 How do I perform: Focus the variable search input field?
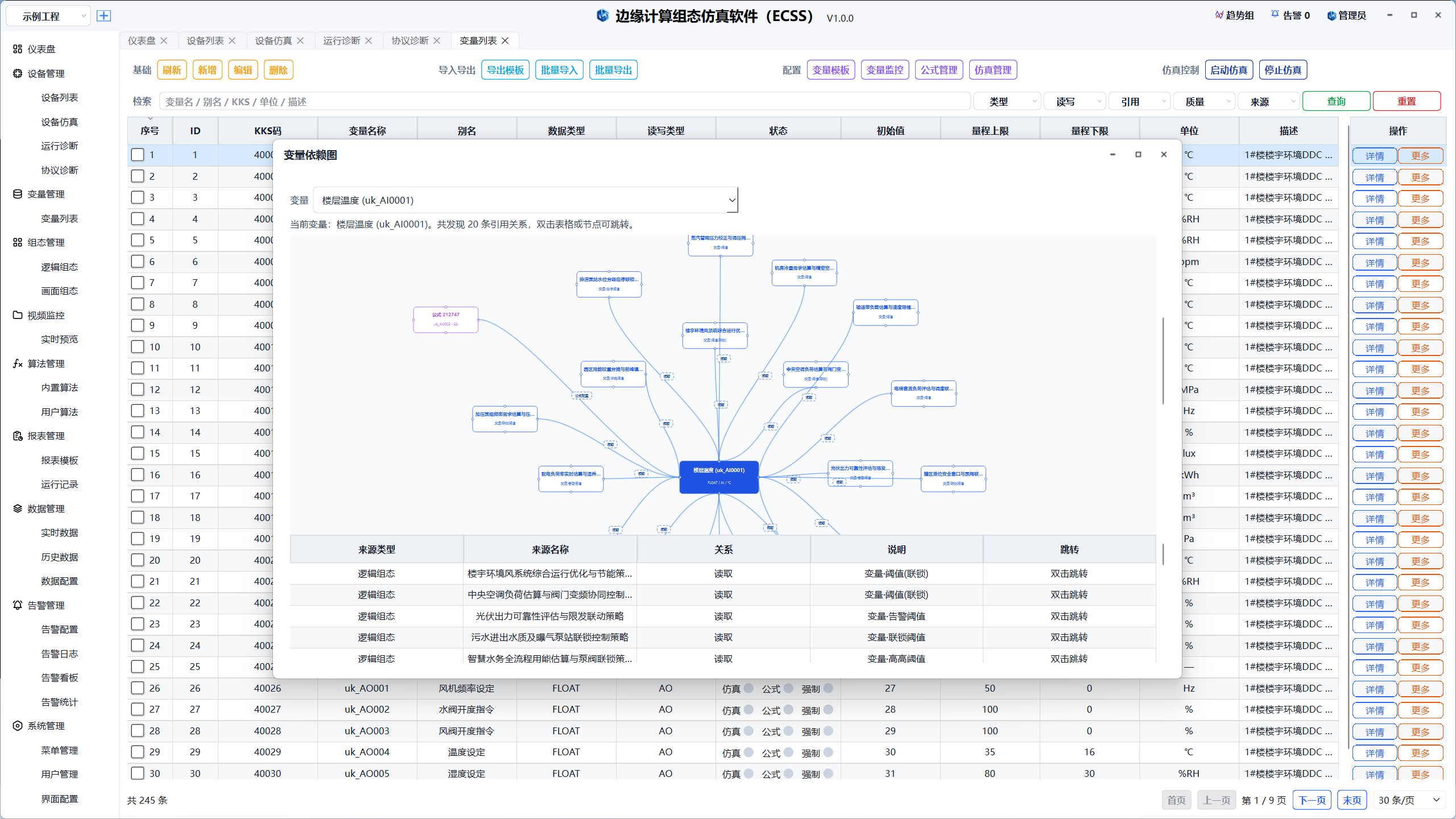(565, 101)
